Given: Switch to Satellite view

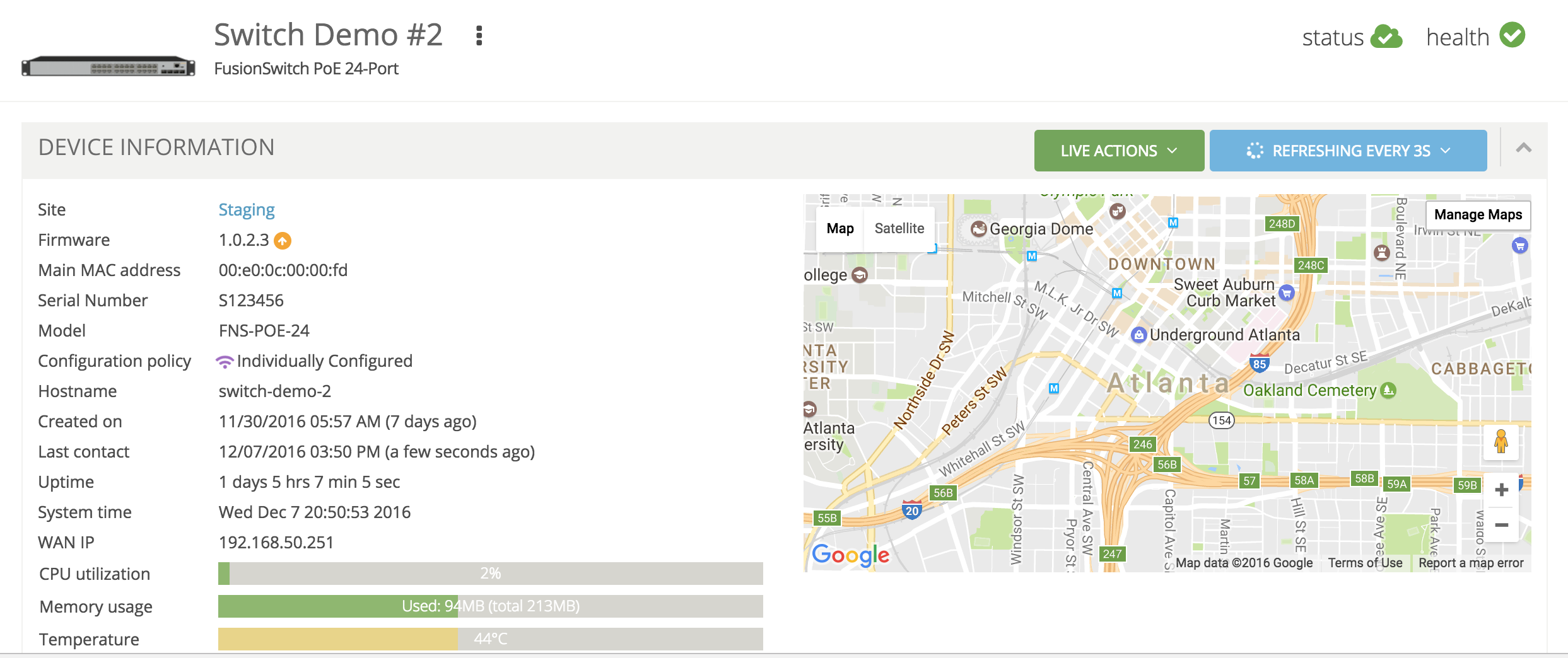Looking at the screenshot, I should coord(899,229).
